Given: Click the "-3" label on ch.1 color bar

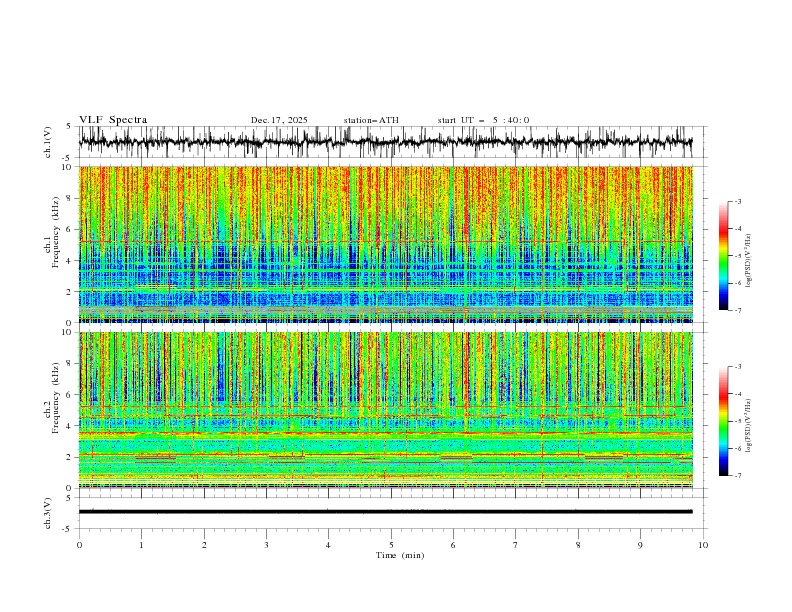Looking at the screenshot, I should (x=738, y=201).
